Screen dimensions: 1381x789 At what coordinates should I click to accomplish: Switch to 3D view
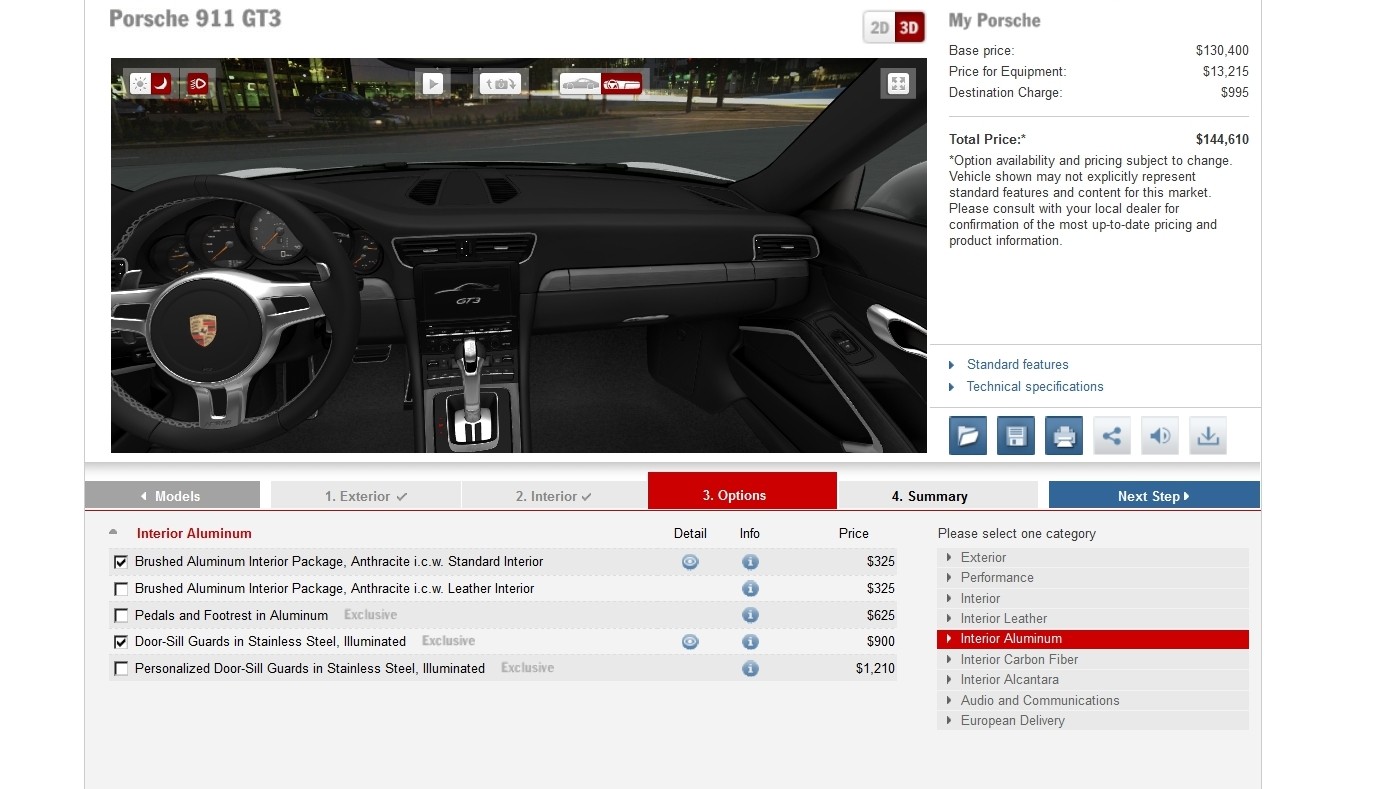coord(909,28)
